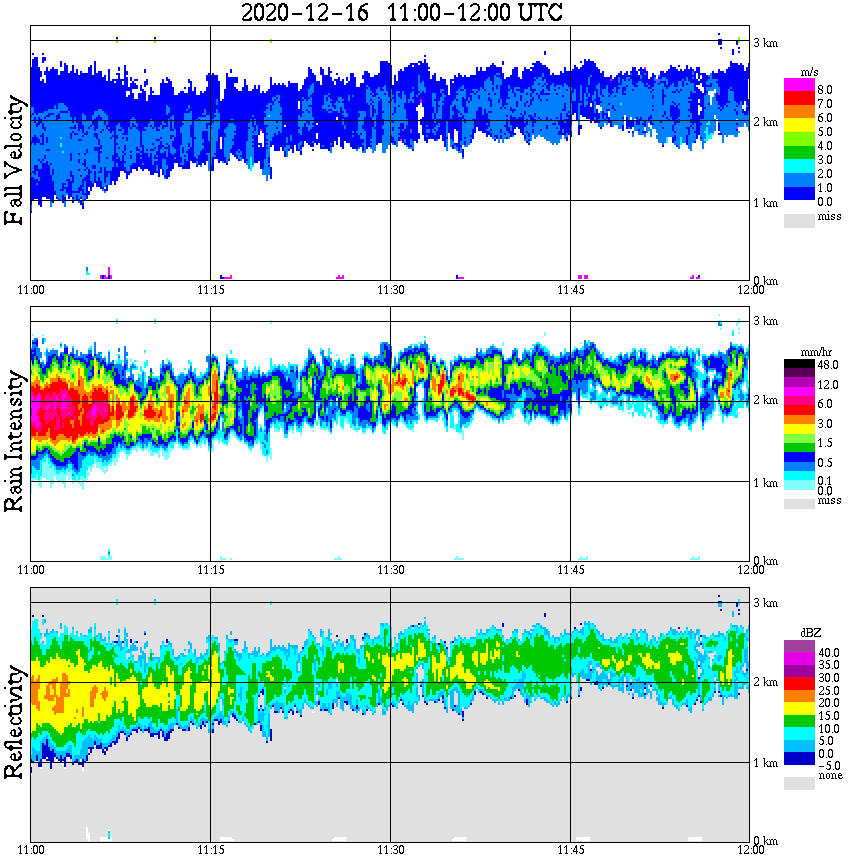850x868 pixels.
Task: Click the "2 km" height label of Rain Intensity
Action: point(765,400)
